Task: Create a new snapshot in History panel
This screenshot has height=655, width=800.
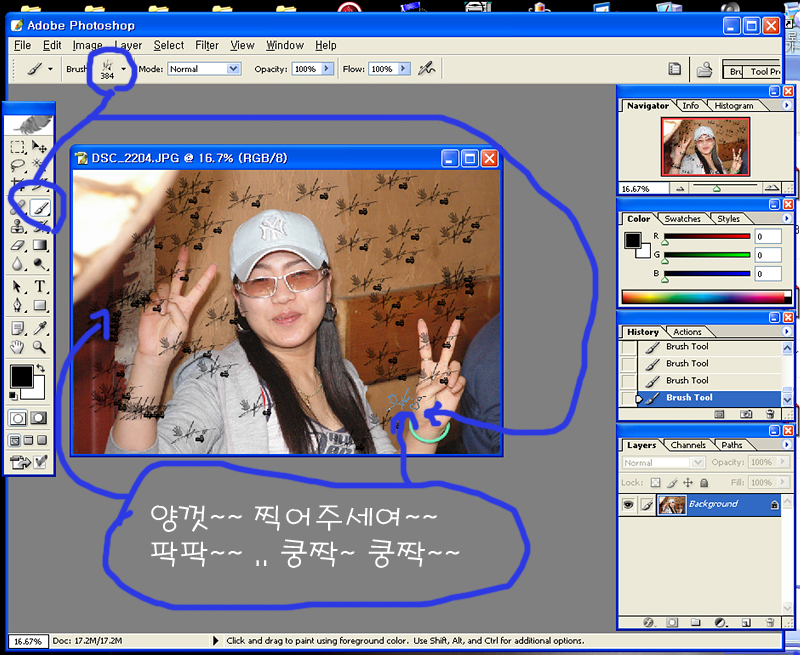Action: pyautogui.click(x=747, y=413)
